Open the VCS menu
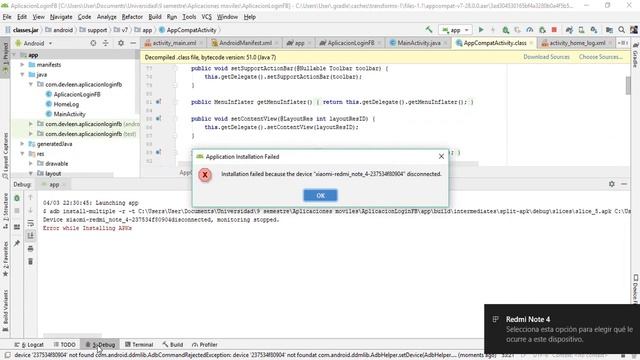This screenshot has width=640, height=360. pyautogui.click(x=207, y=17)
